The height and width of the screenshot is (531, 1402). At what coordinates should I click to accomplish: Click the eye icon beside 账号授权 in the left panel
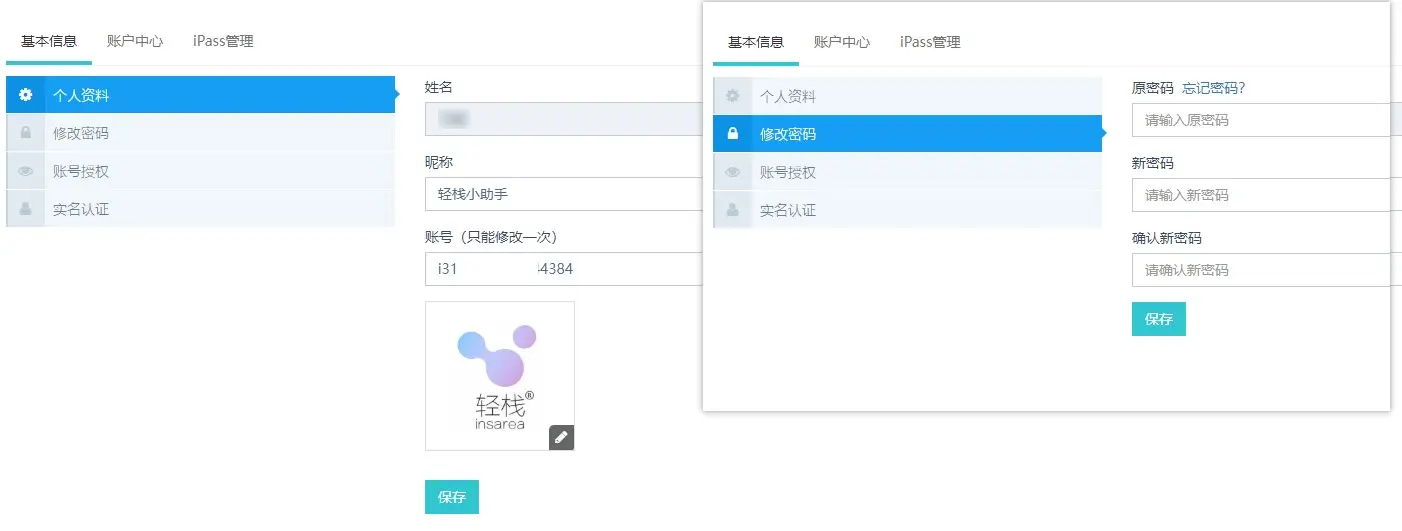26,171
